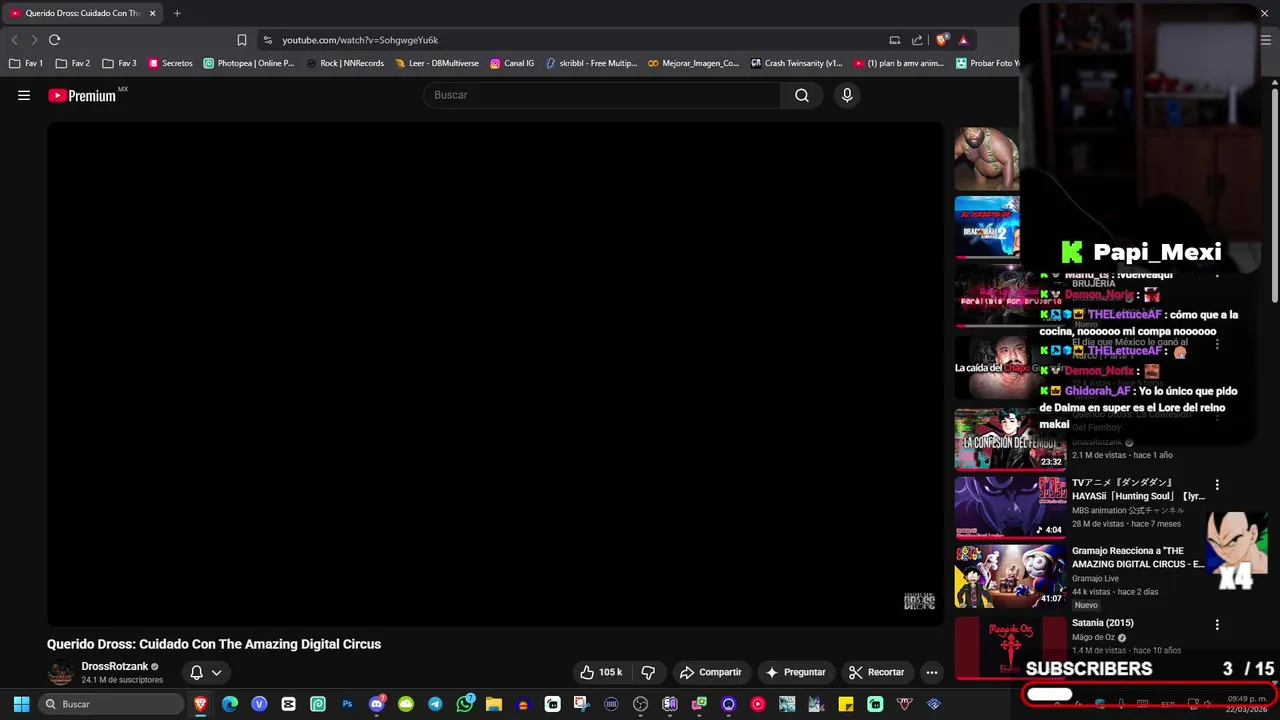Open OBS Studio from the taskbar
Viewport: 1280px width, 720px height.
pos(640,704)
